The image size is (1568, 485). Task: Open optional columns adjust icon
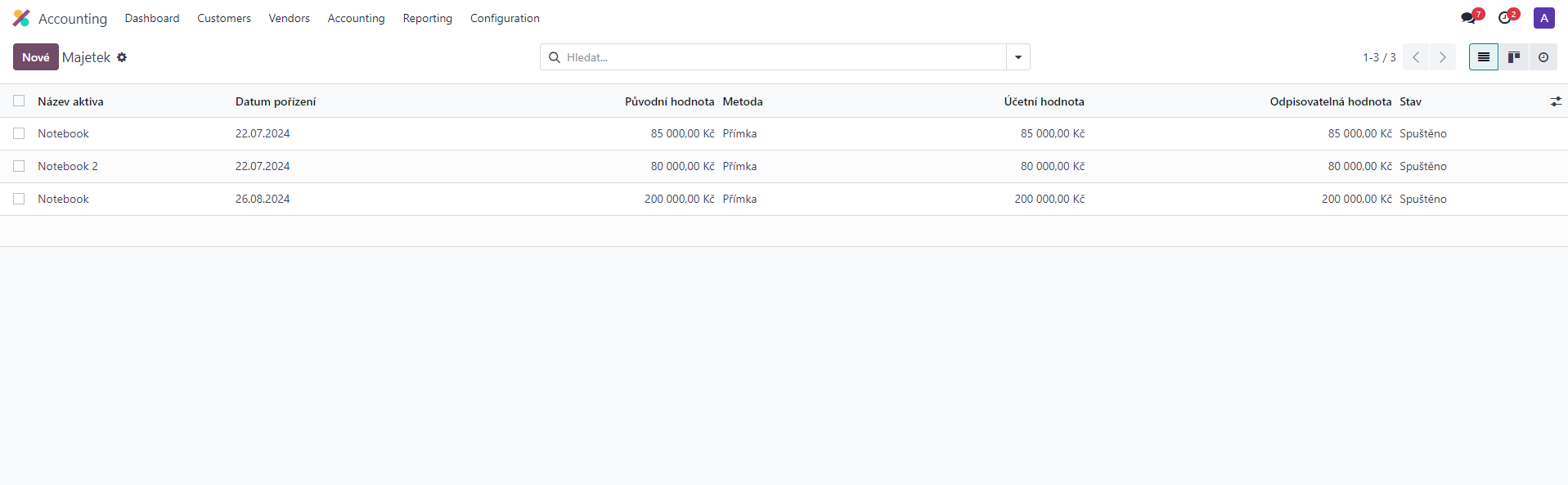(1556, 101)
